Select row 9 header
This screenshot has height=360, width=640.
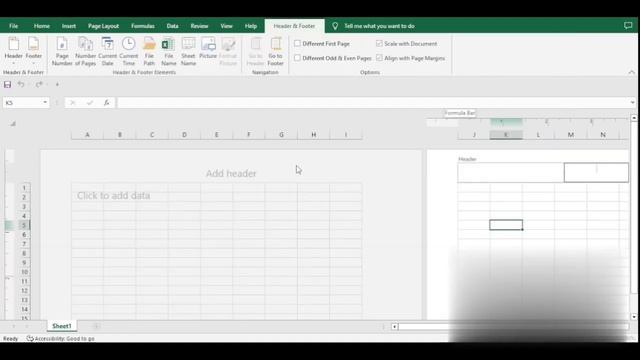click(x=24, y=262)
